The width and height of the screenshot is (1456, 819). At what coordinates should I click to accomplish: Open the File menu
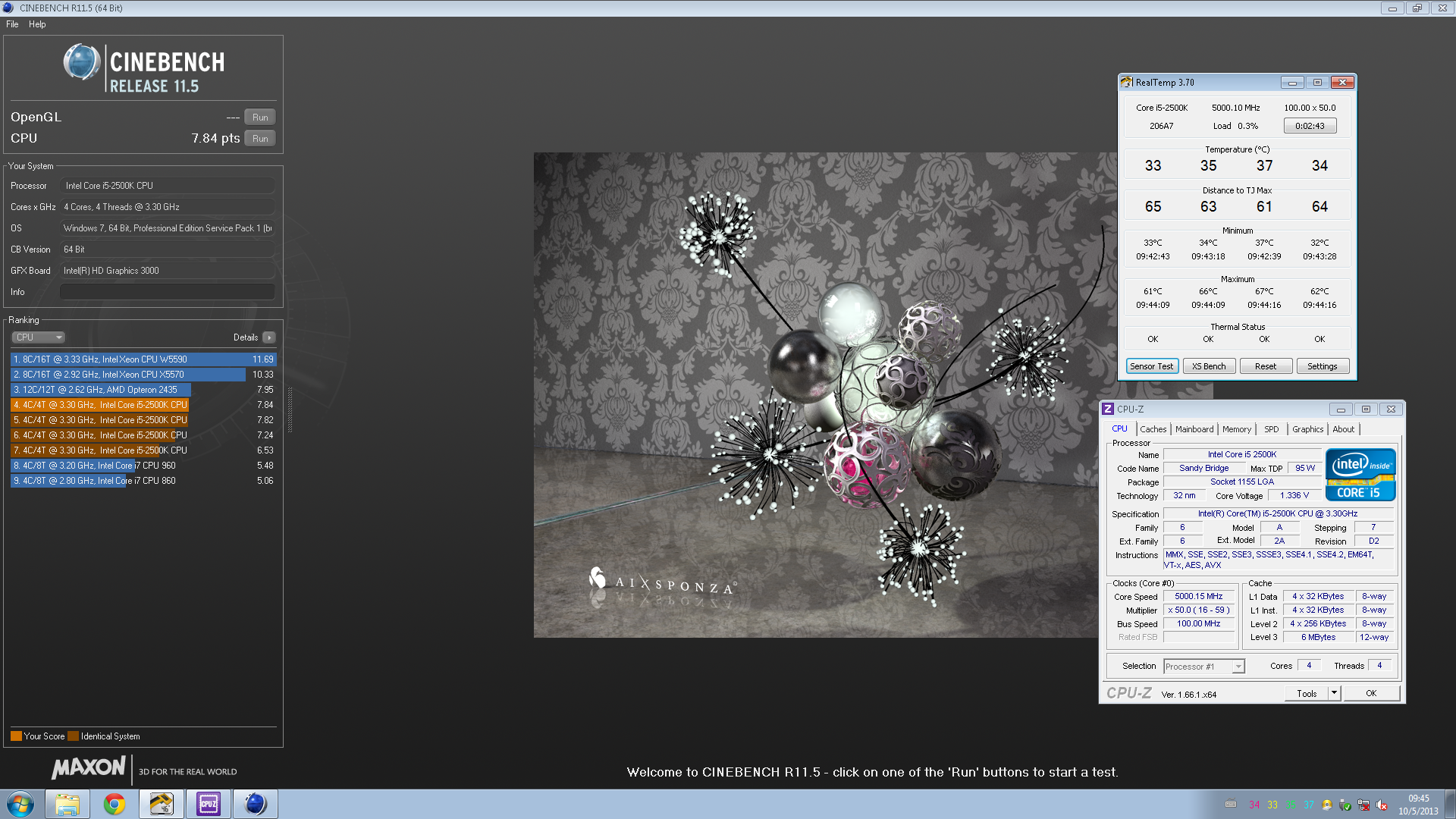(12, 24)
